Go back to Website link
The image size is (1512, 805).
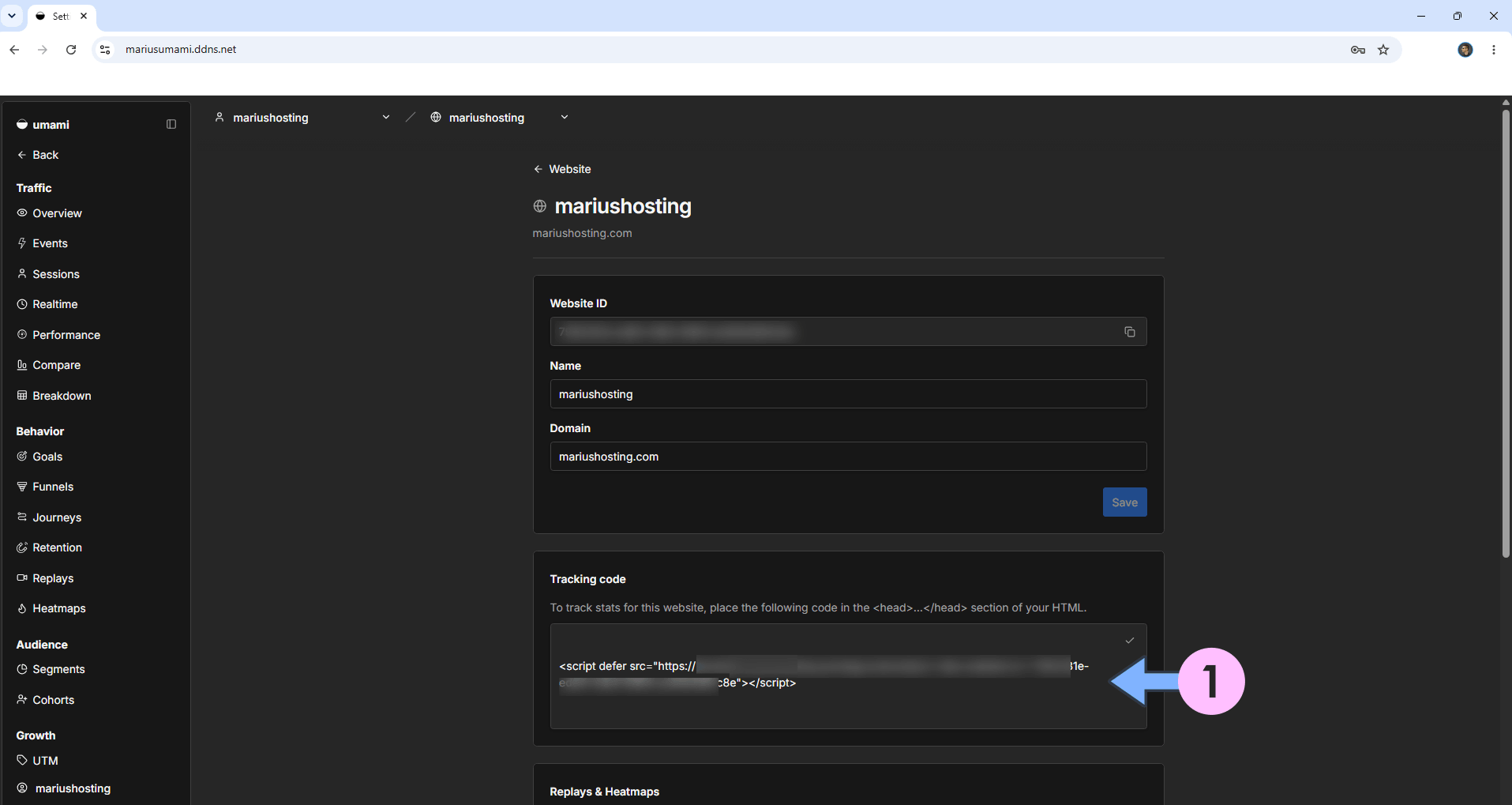coord(562,169)
